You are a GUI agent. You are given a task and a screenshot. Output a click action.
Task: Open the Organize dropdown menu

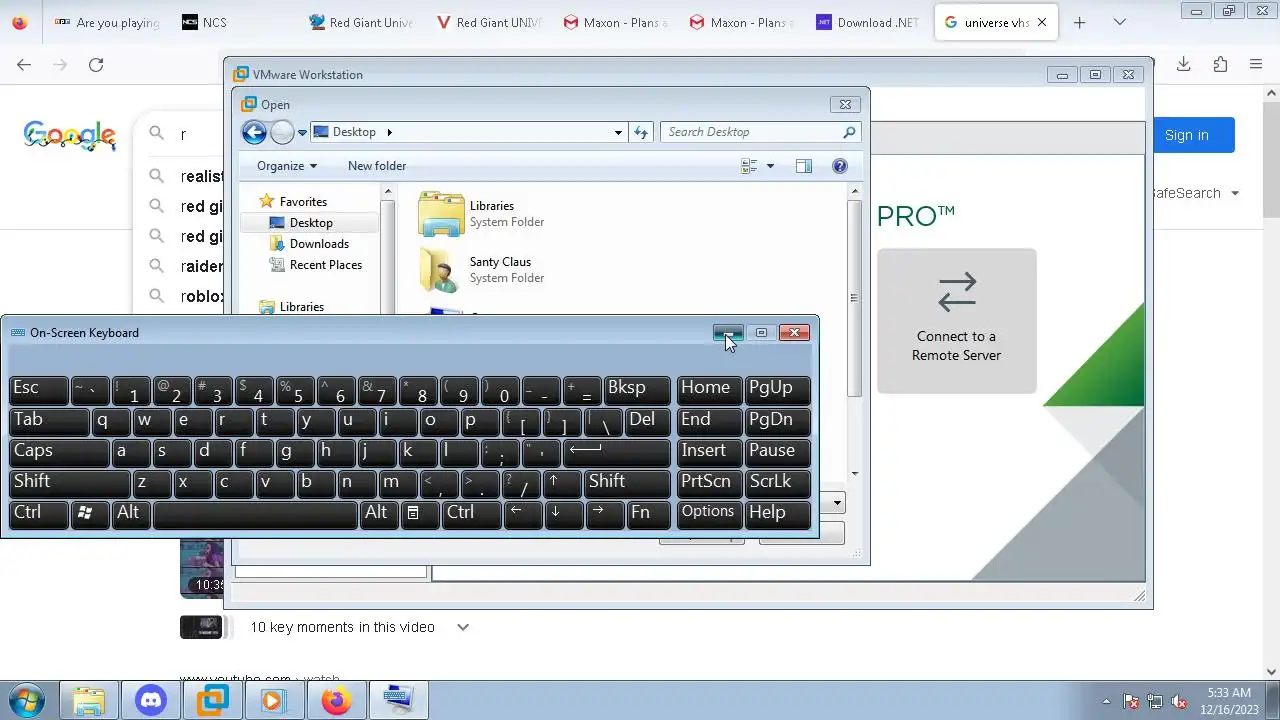click(286, 166)
